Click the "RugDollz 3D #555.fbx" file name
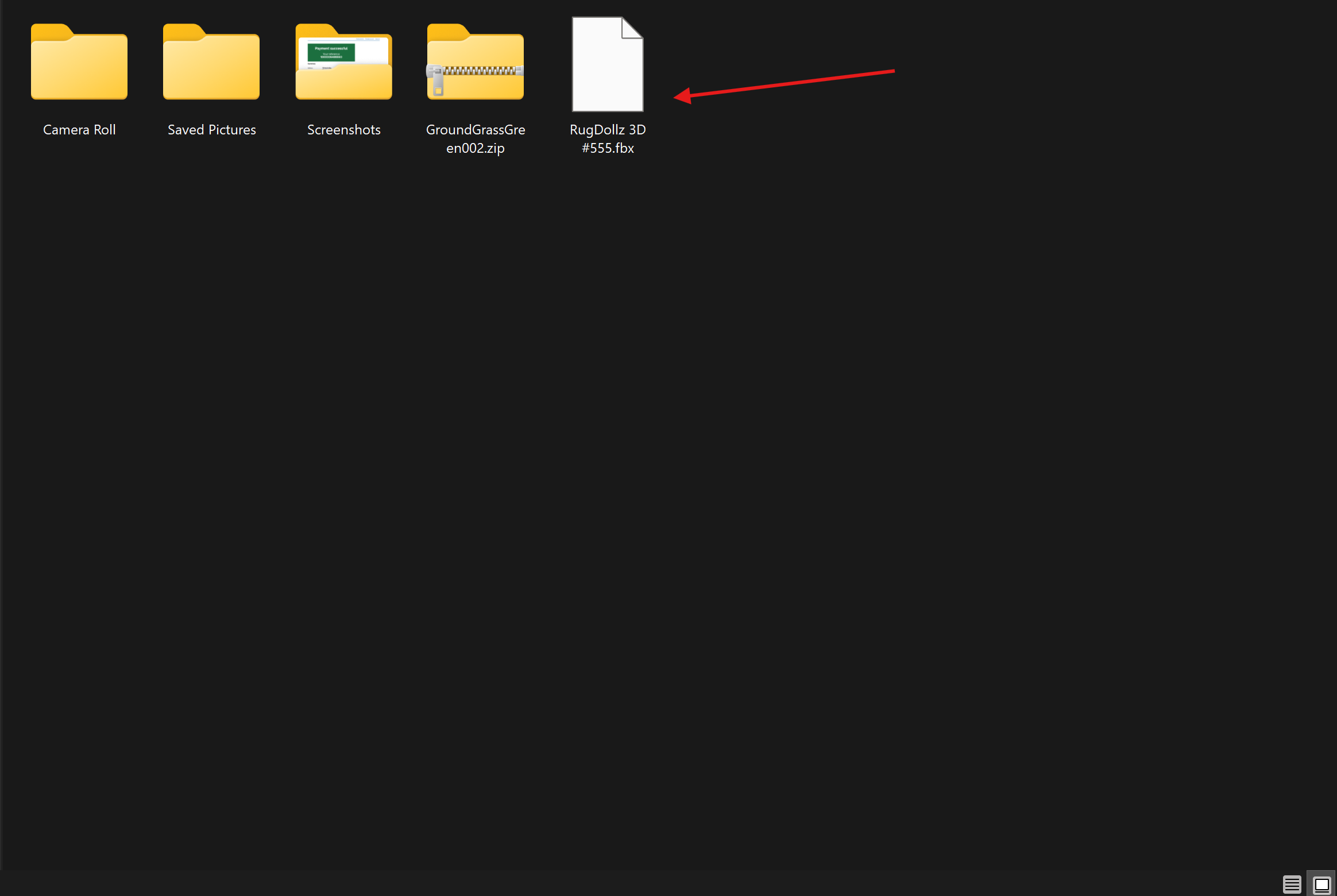Viewport: 1337px width, 896px height. (x=608, y=139)
